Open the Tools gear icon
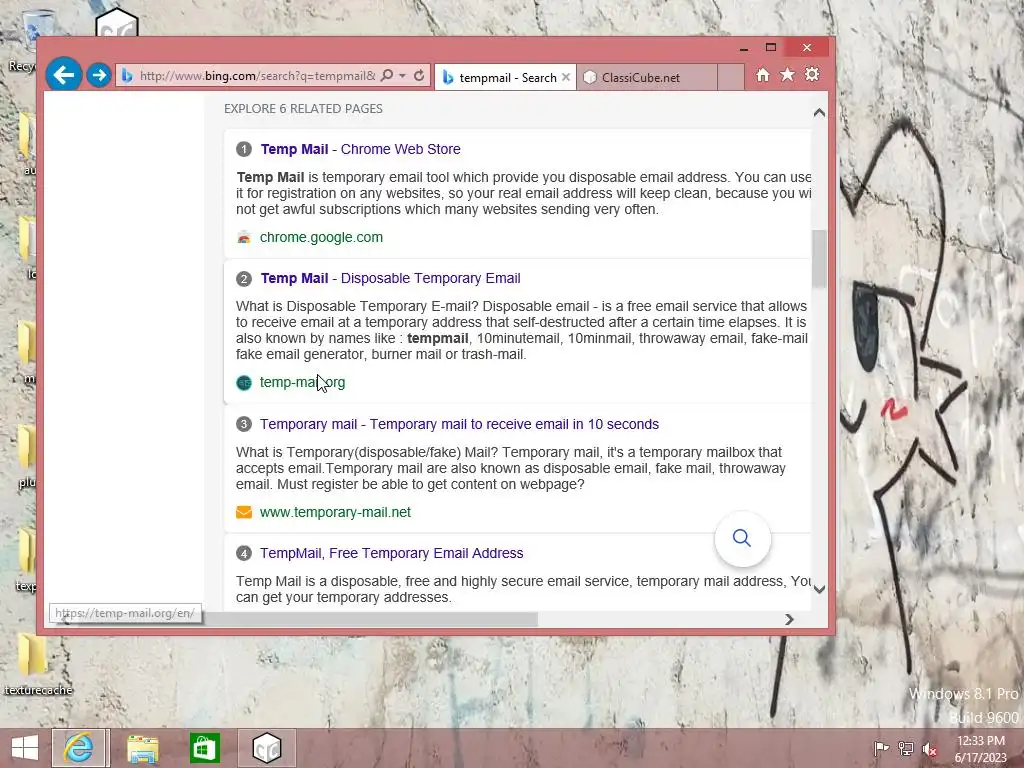Viewport: 1024px width, 768px height. [x=812, y=74]
